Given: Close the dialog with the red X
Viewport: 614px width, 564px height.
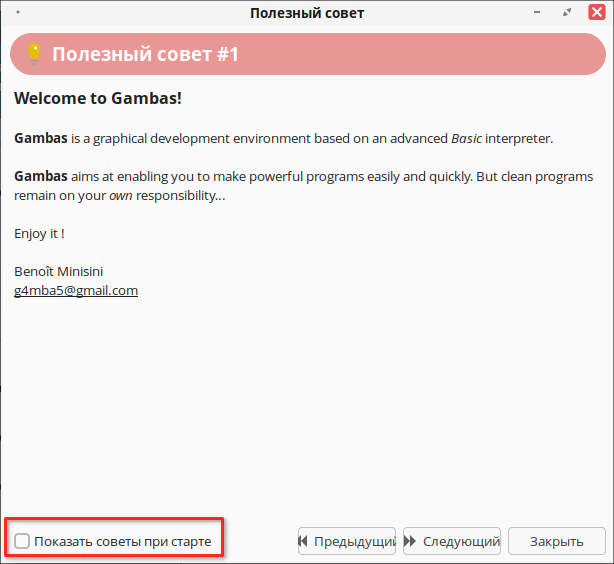Looking at the screenshot, I should coord(596,13).
